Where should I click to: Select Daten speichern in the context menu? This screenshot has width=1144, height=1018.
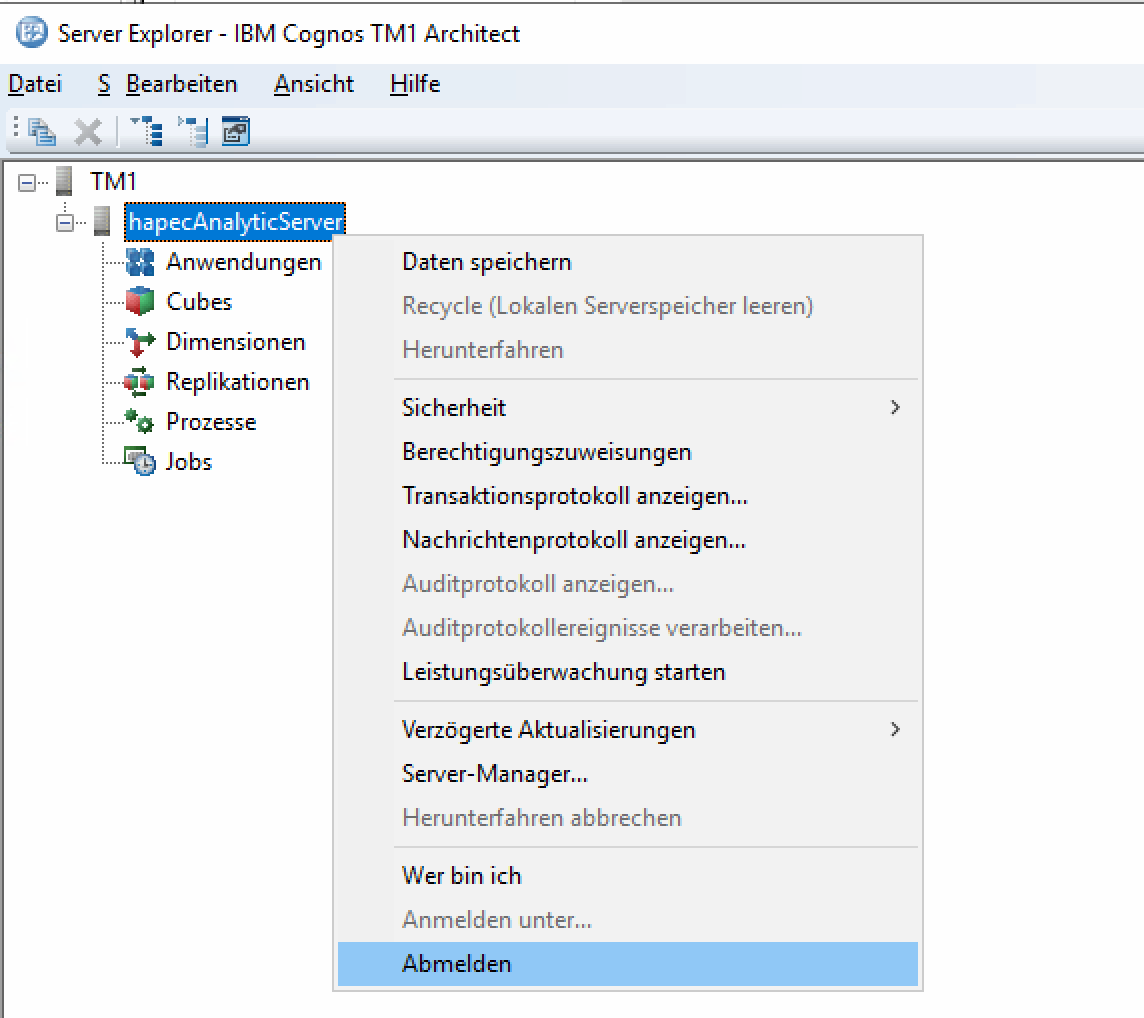point(487,262)
